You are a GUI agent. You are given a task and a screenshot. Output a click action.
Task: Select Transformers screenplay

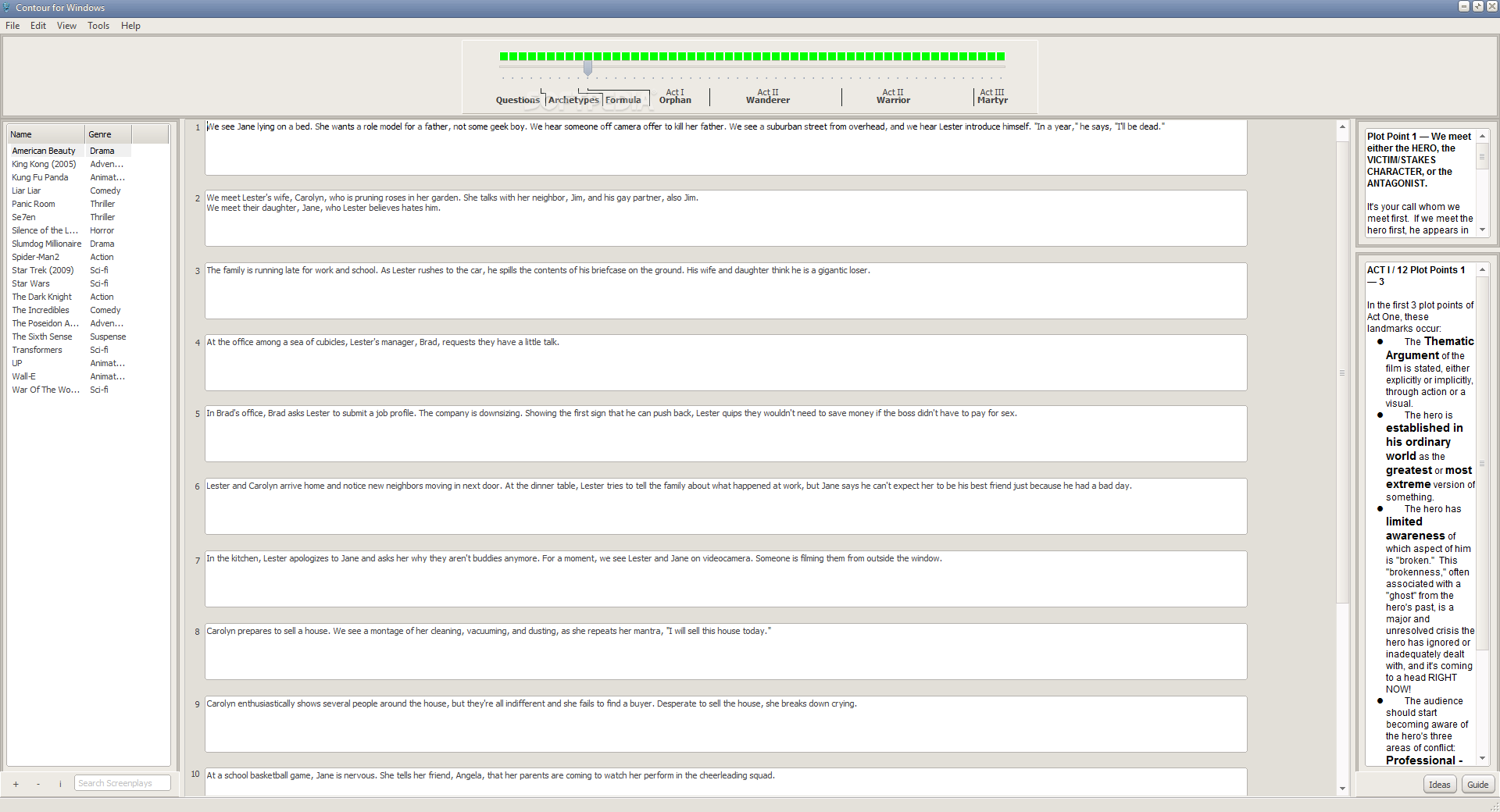[x=70, y=350]
